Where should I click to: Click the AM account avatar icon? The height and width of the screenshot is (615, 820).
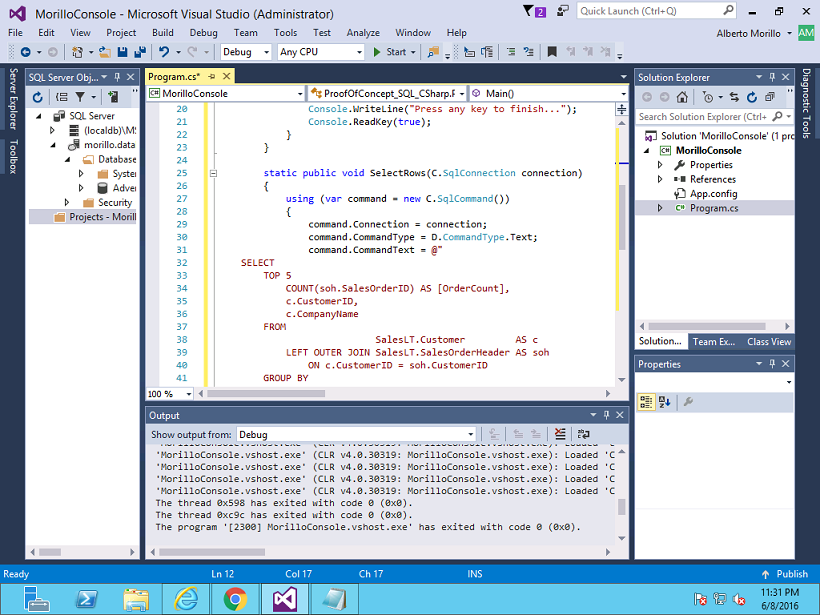pyautogui.click(x=806, y=33)
